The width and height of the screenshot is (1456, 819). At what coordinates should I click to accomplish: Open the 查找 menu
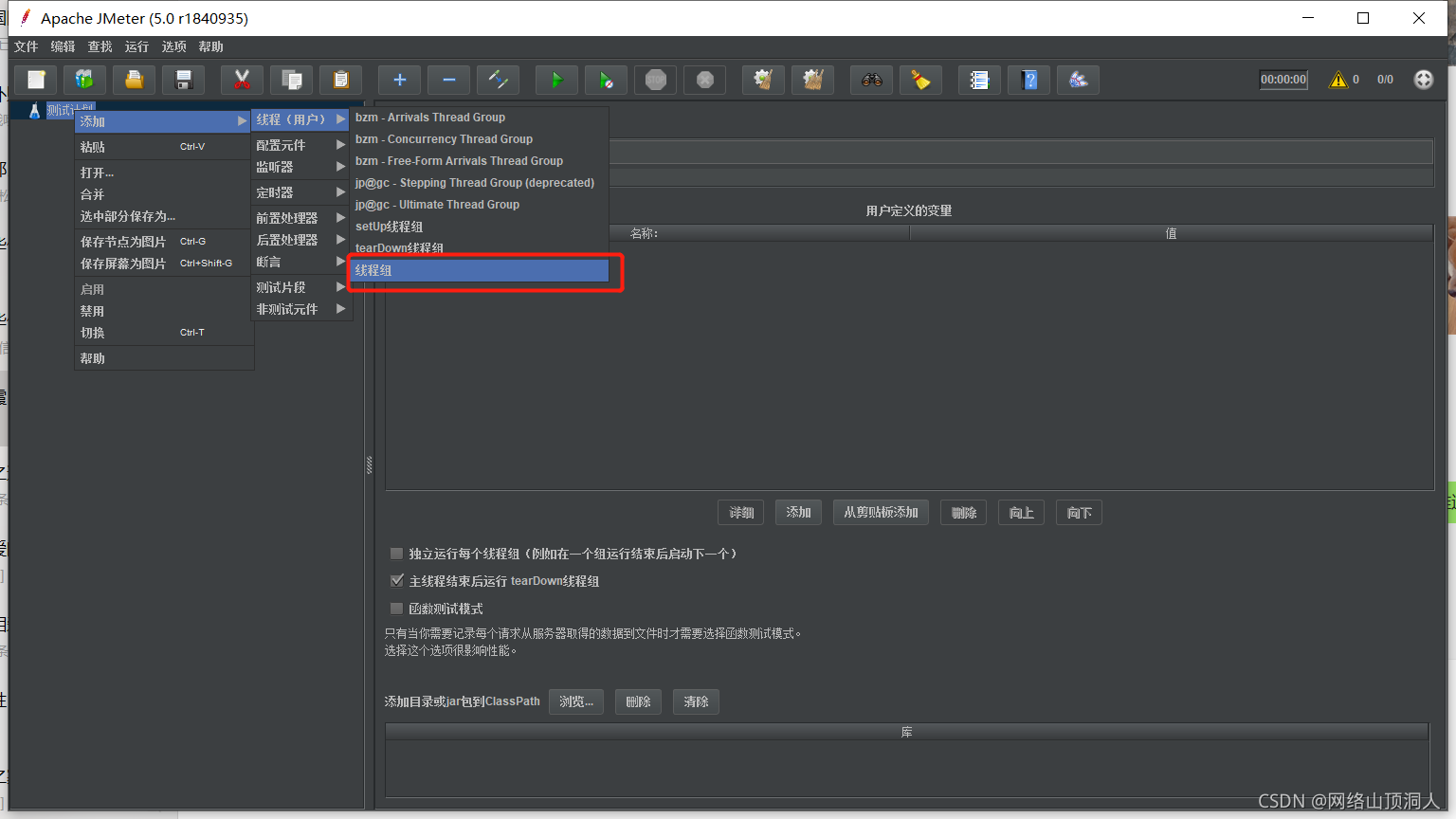click(100, 46)
